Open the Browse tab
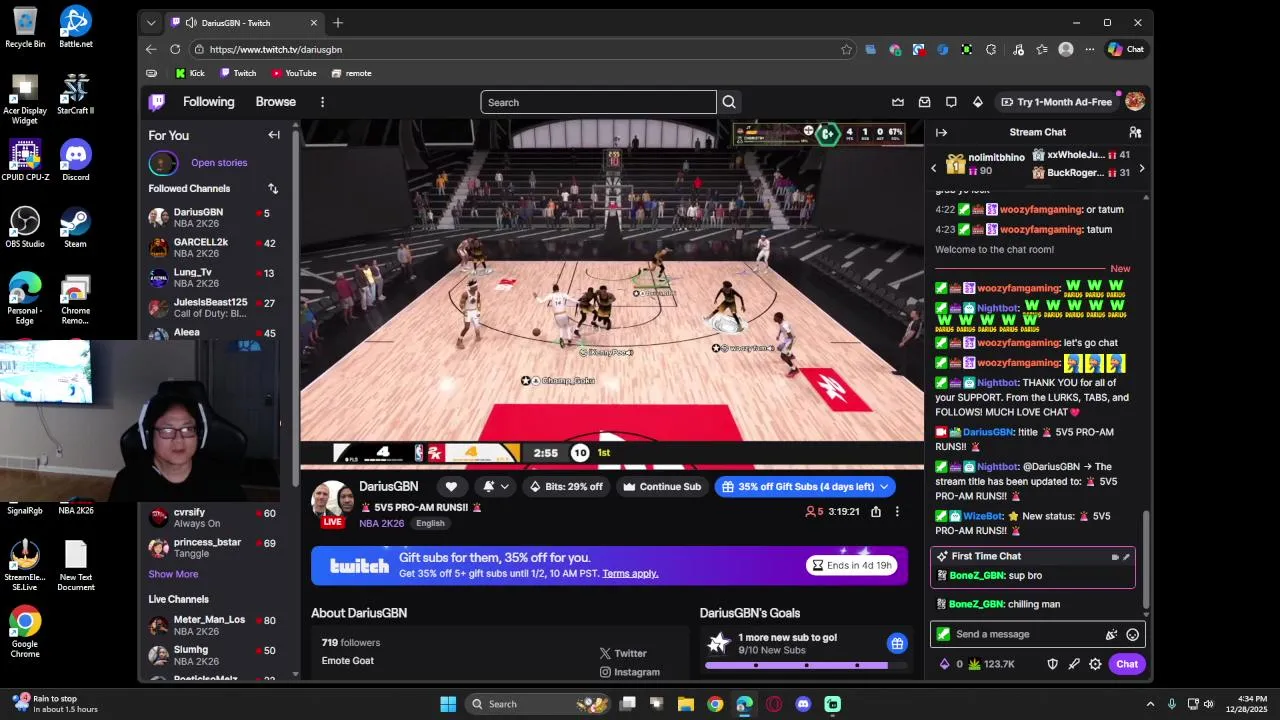This screenshot has width=1280, height=720. coord(275,102)
